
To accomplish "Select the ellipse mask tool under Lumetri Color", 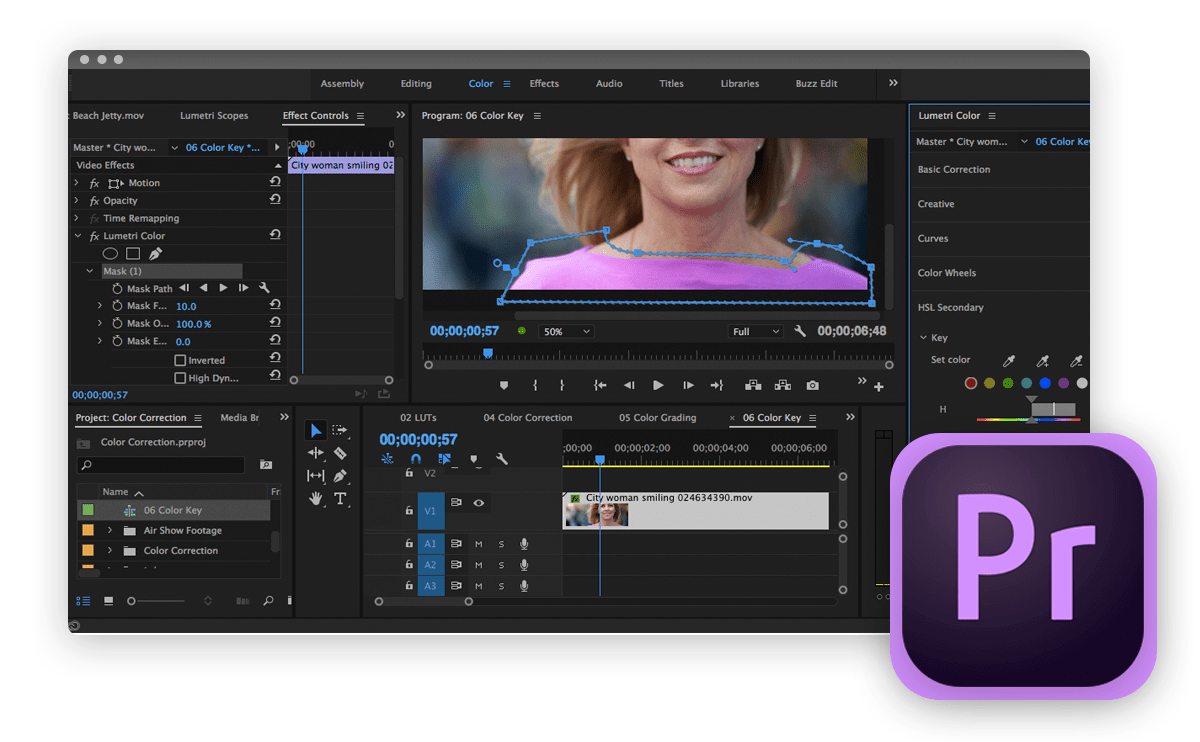I will tap(111, 254).
